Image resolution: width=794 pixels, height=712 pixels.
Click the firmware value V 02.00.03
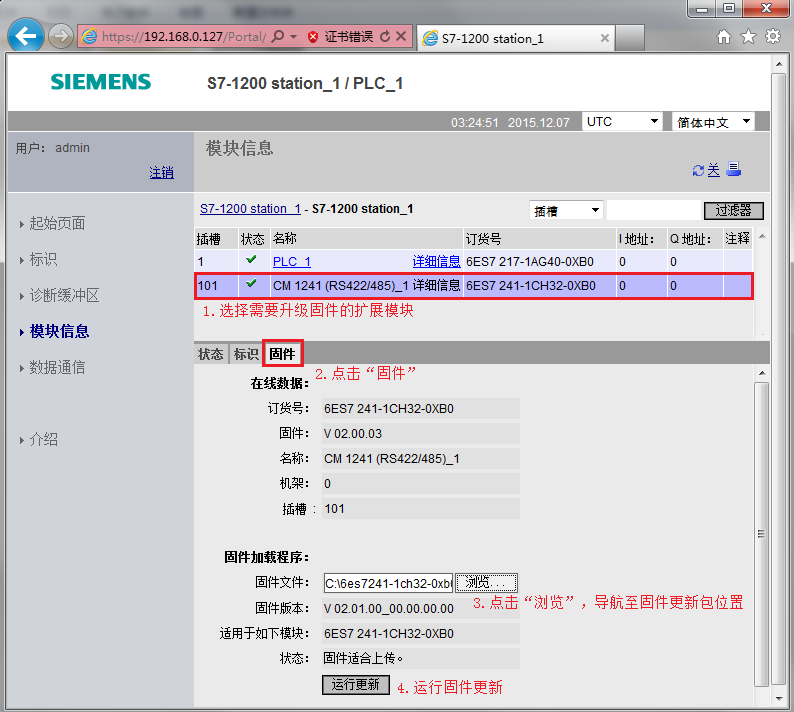(x=353, y=433)
